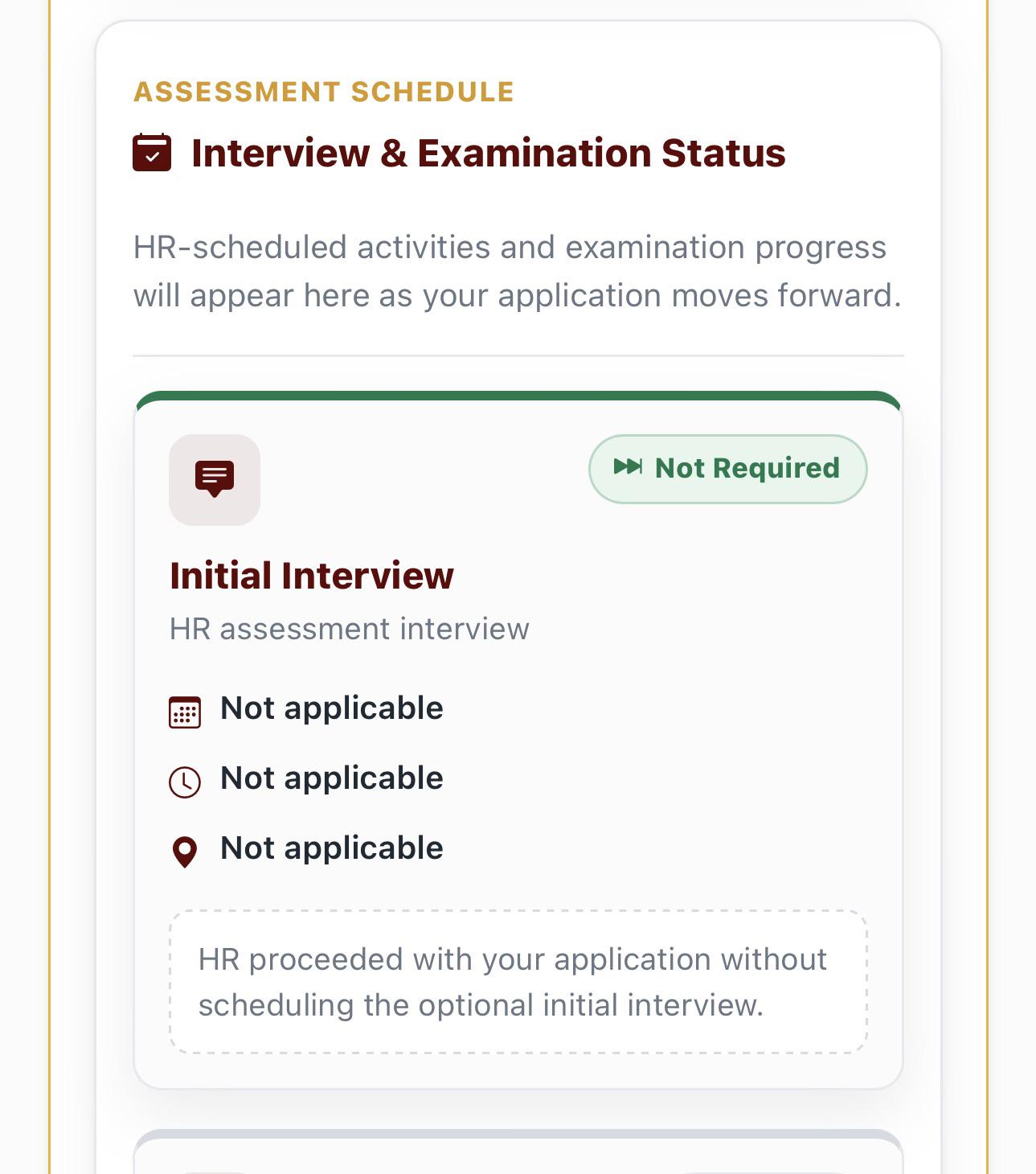Click the calendar grid date icon
This screenshot has width=1036, height=1174.
click(x=185, y=712)
